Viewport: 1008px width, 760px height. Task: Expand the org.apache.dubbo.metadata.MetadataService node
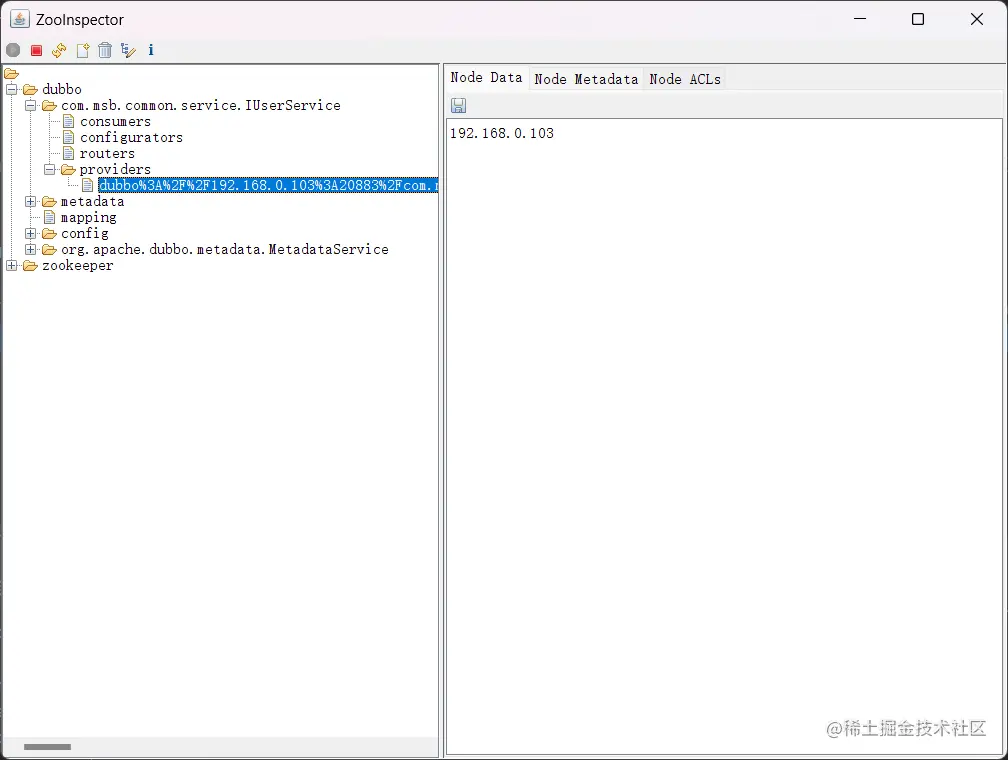[31, 249]
